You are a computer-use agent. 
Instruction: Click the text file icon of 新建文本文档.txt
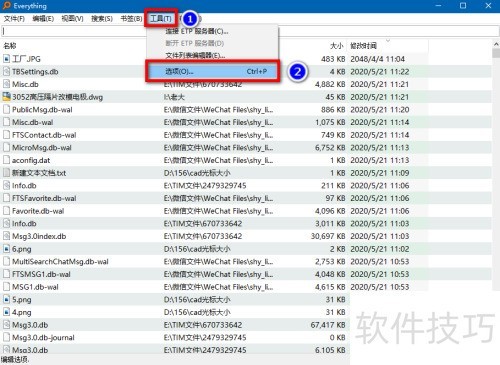(6, 173)
